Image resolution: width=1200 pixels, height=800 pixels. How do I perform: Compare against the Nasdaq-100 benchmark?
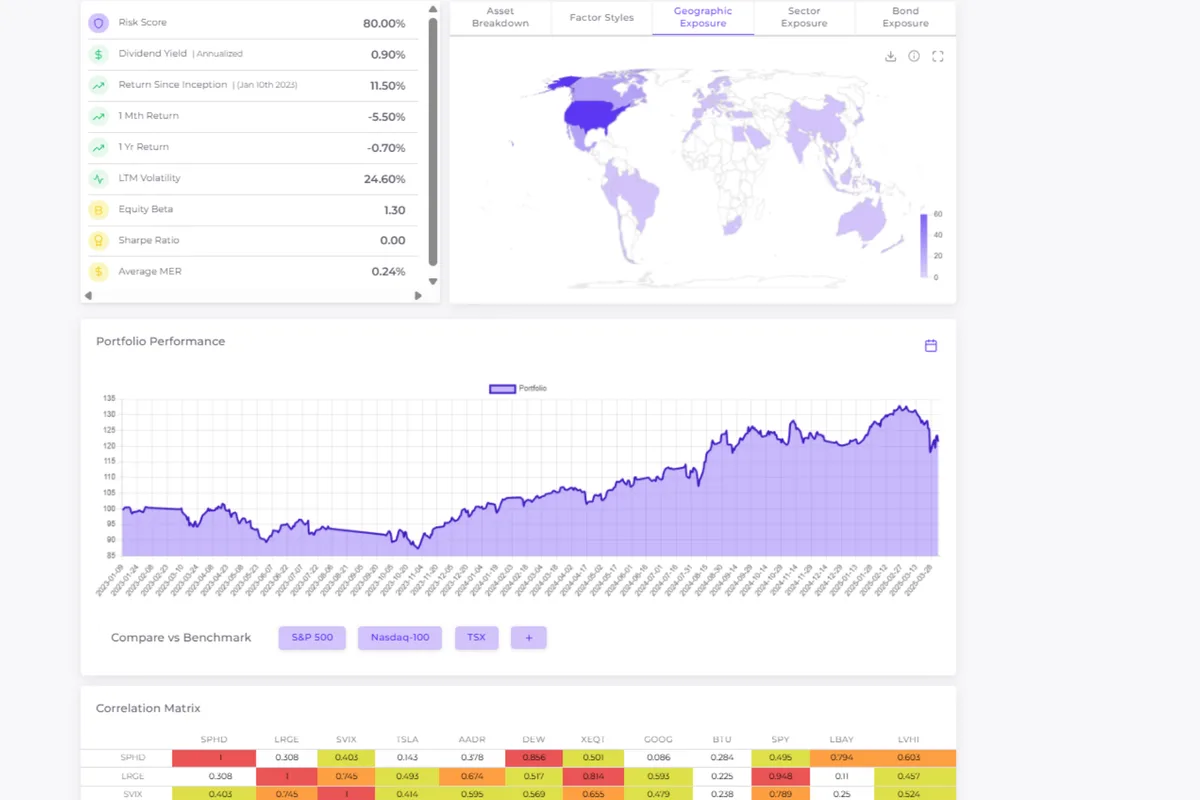pyautogui.click(x=400, y=638)
